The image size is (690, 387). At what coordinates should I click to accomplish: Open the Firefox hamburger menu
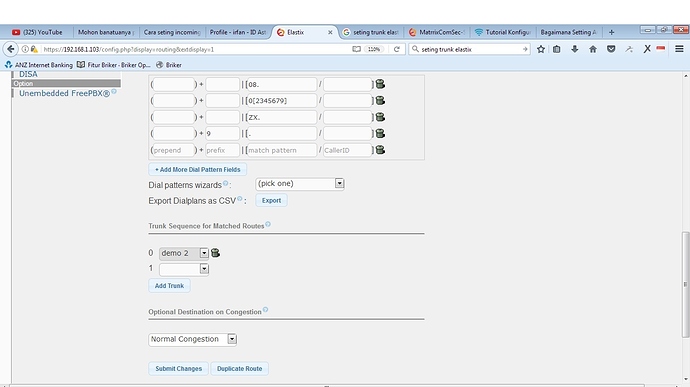point(679,49)
